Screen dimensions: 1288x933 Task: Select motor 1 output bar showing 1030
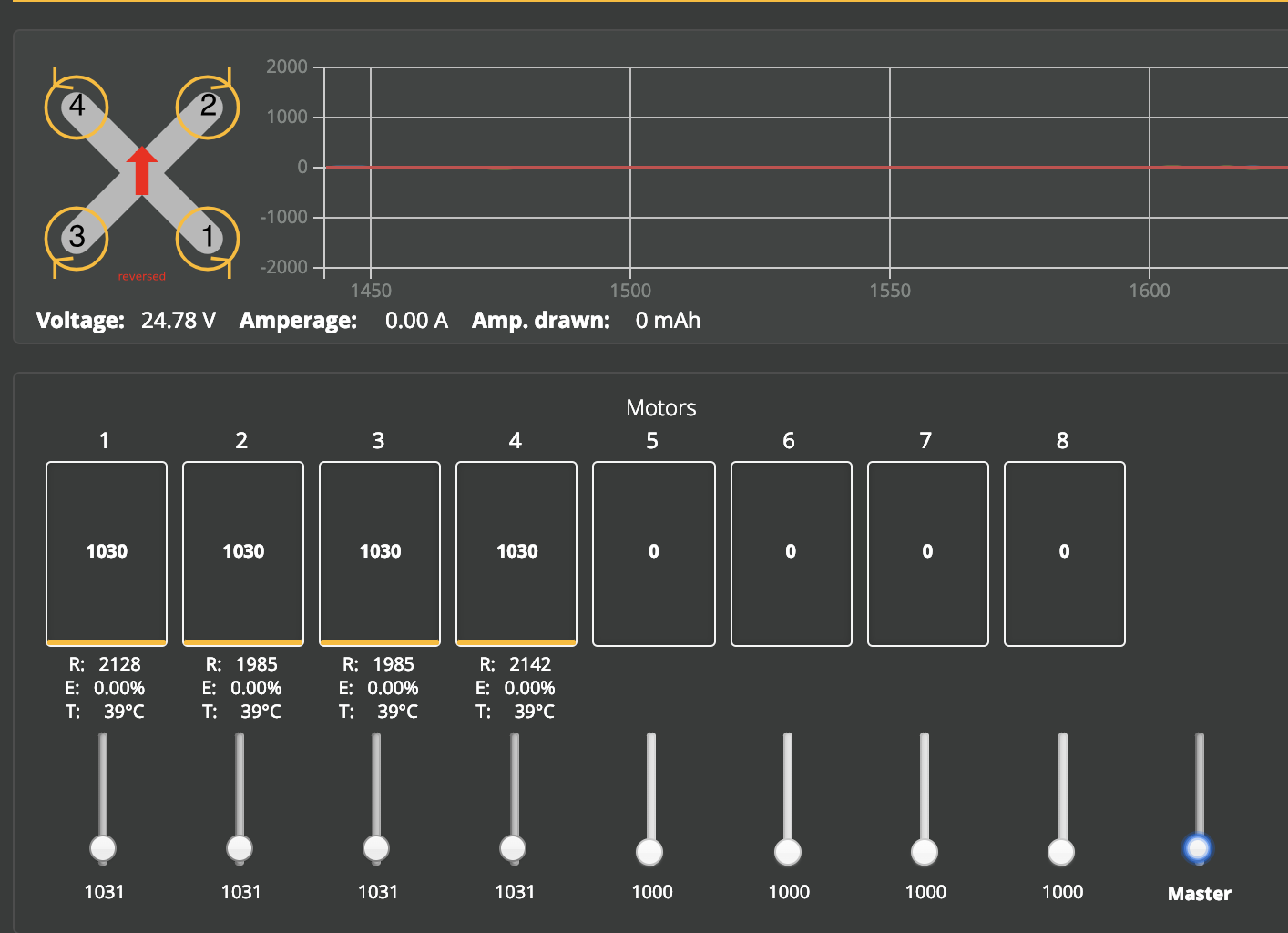tap(107, 554)
